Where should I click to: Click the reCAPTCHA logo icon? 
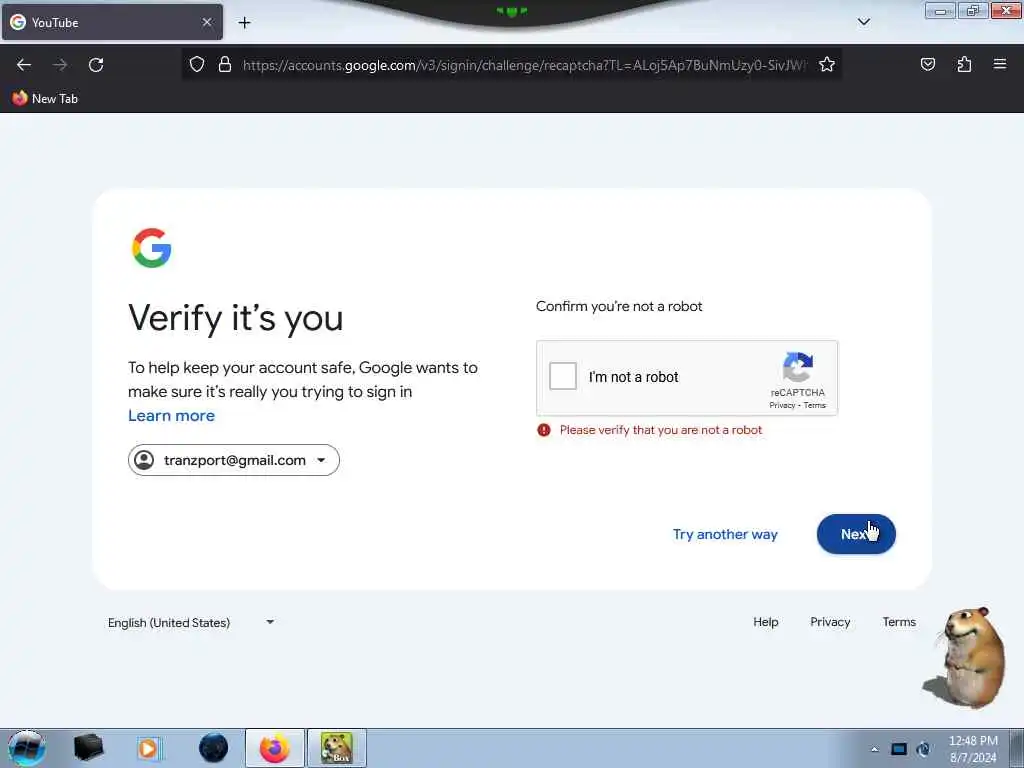click(797, 367)
